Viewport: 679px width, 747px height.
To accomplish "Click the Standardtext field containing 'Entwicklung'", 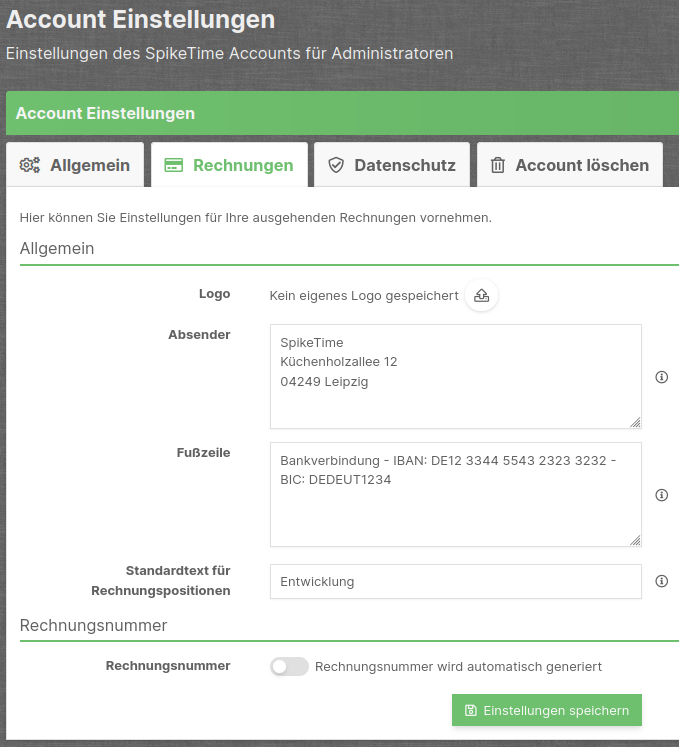I will (x=455, y=581).
